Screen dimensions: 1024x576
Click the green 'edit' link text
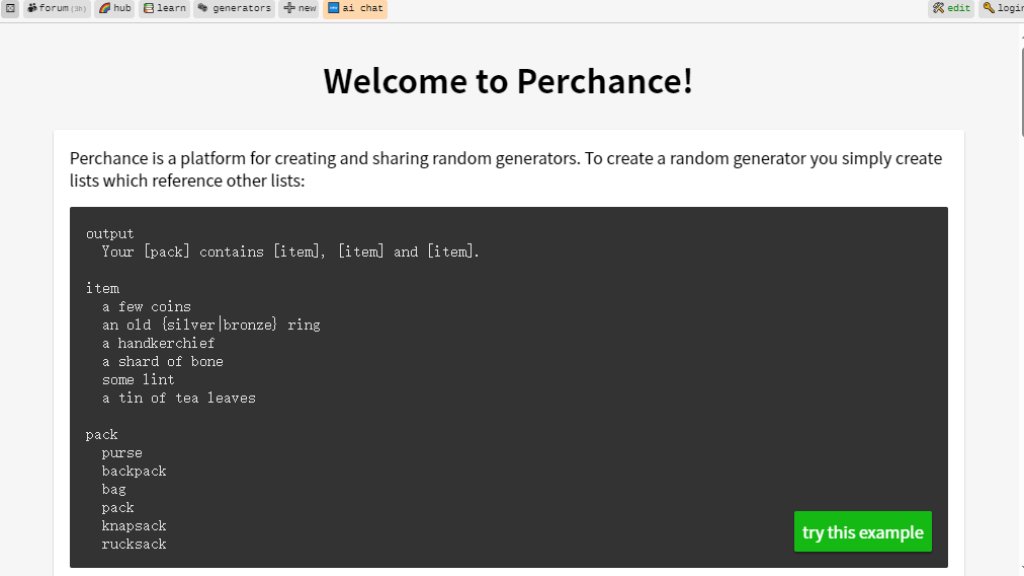point(959,8)
